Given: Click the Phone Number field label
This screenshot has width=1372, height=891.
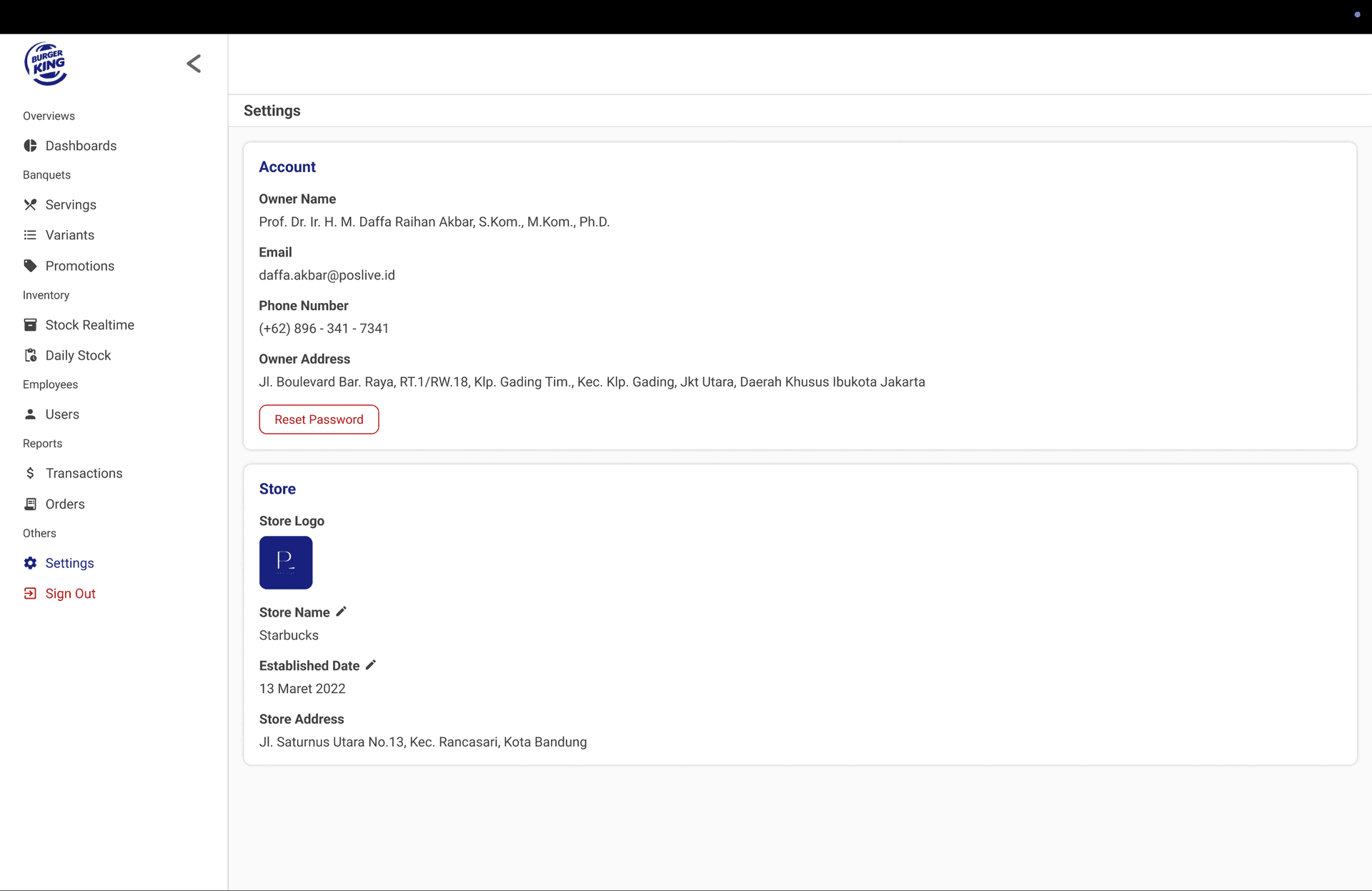Looking at the screenshot, I should coord(304,306).
